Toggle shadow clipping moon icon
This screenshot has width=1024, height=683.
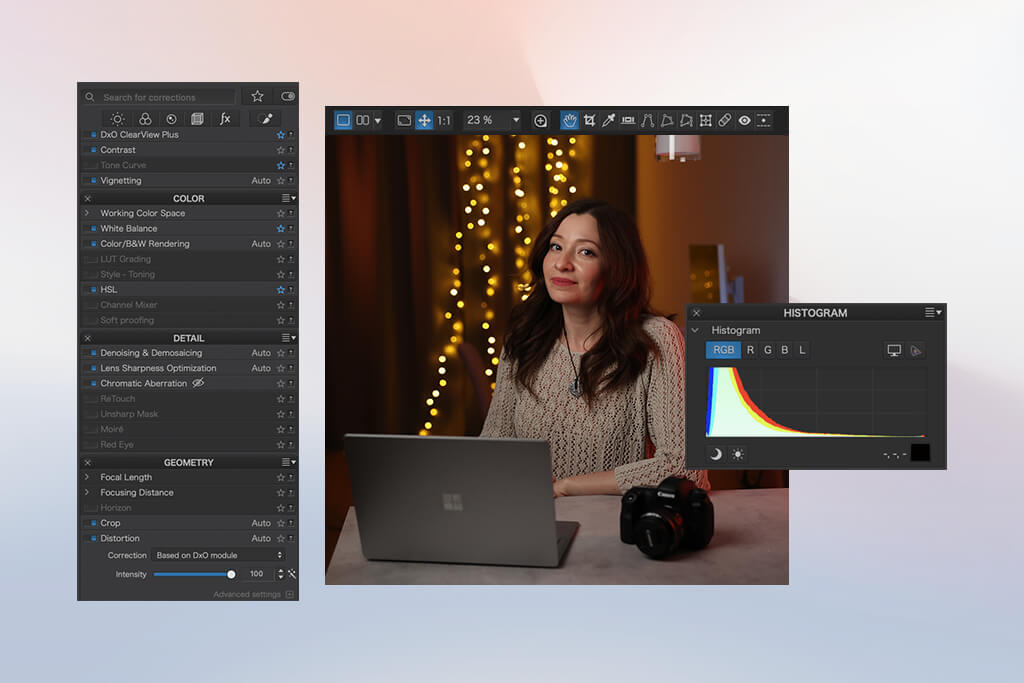(x=716, y=454)
